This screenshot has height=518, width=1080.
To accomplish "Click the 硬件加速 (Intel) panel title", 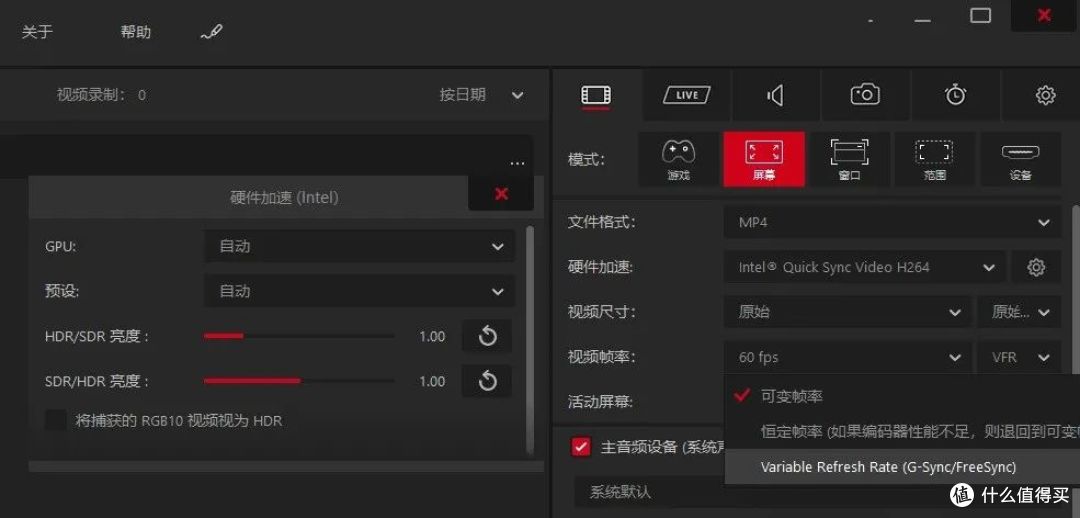I will pos(284,198).
